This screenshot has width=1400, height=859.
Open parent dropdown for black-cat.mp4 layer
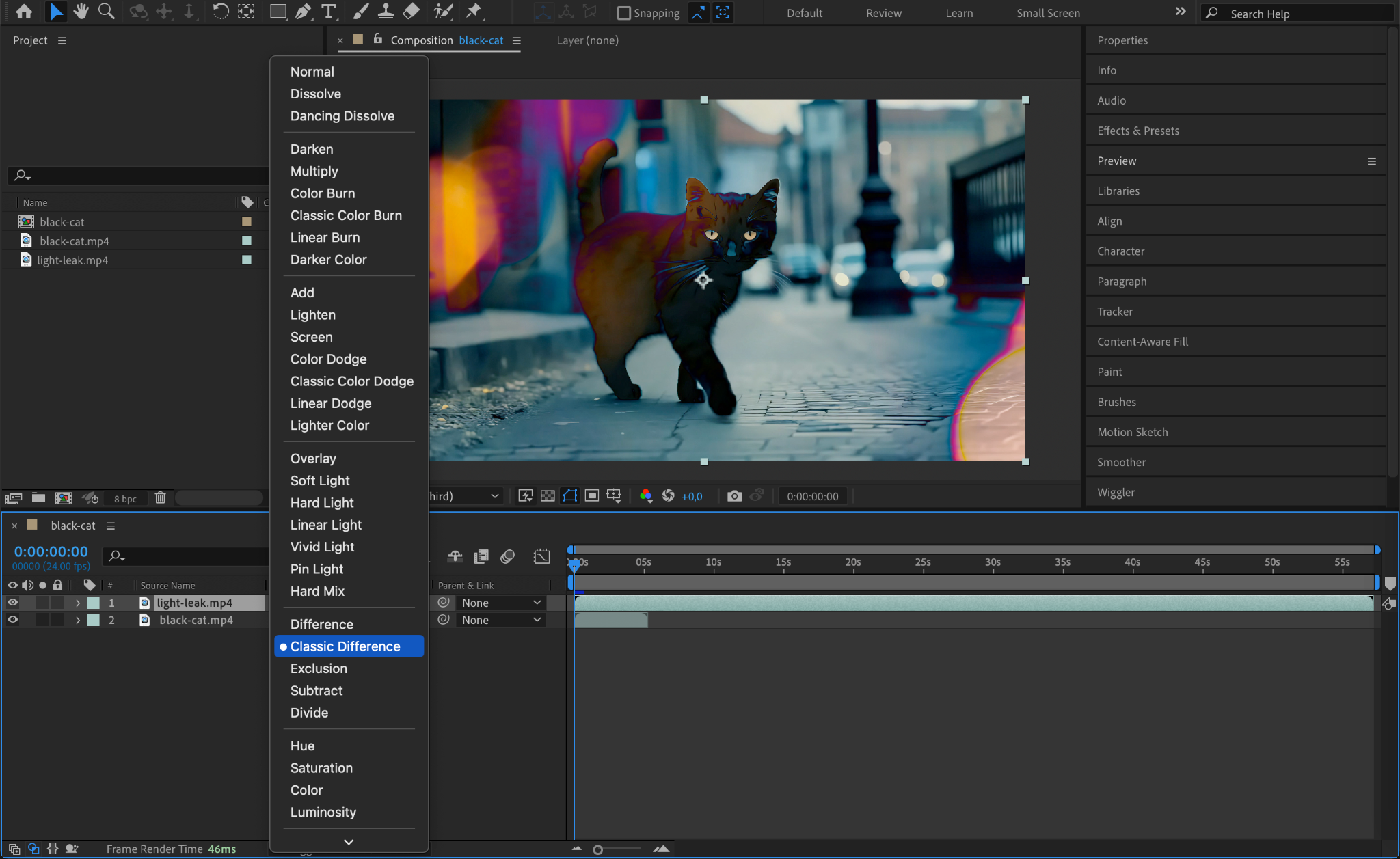click(500, 620)
